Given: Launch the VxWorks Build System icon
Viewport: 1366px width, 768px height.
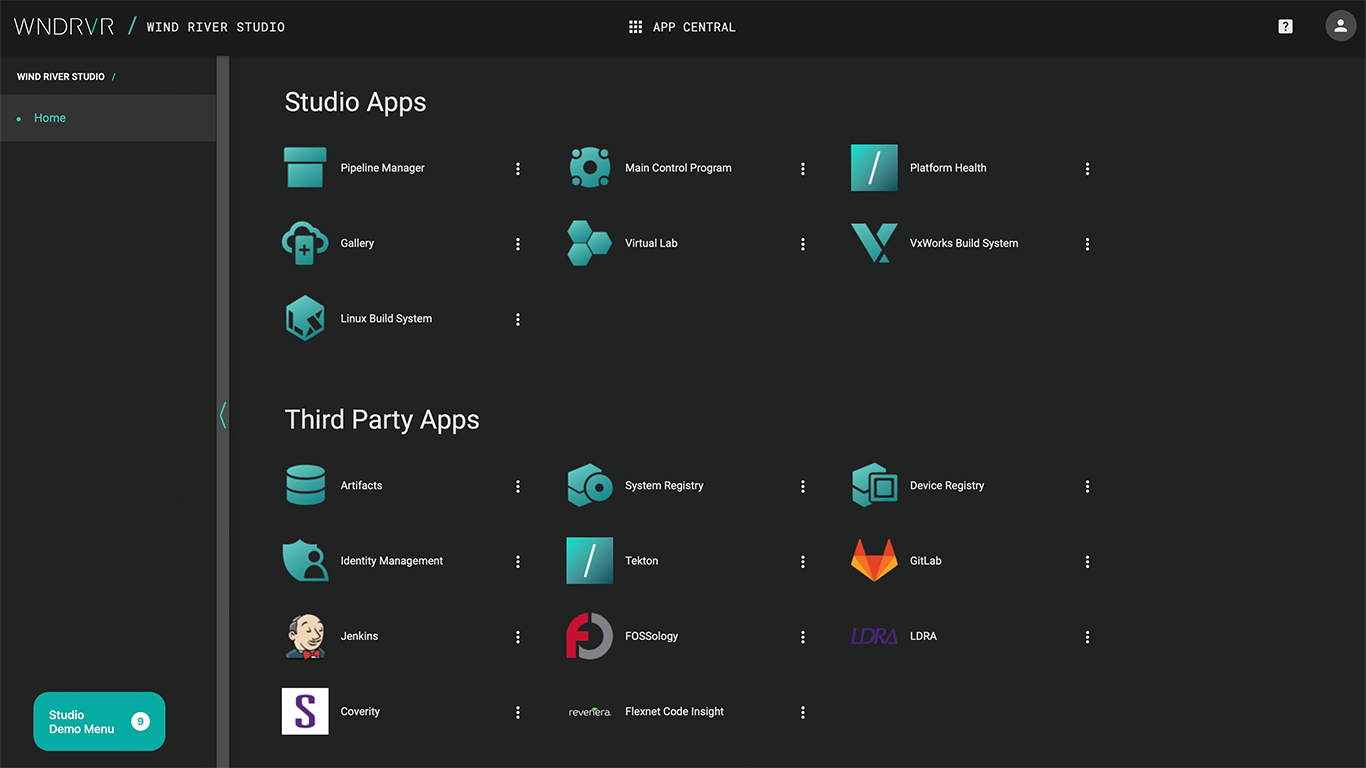Looking at the screenshot, I should coord(874,243).
